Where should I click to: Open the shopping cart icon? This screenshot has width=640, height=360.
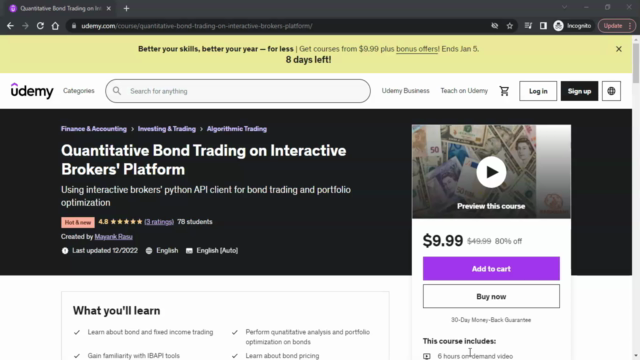(x=504, y=91)
